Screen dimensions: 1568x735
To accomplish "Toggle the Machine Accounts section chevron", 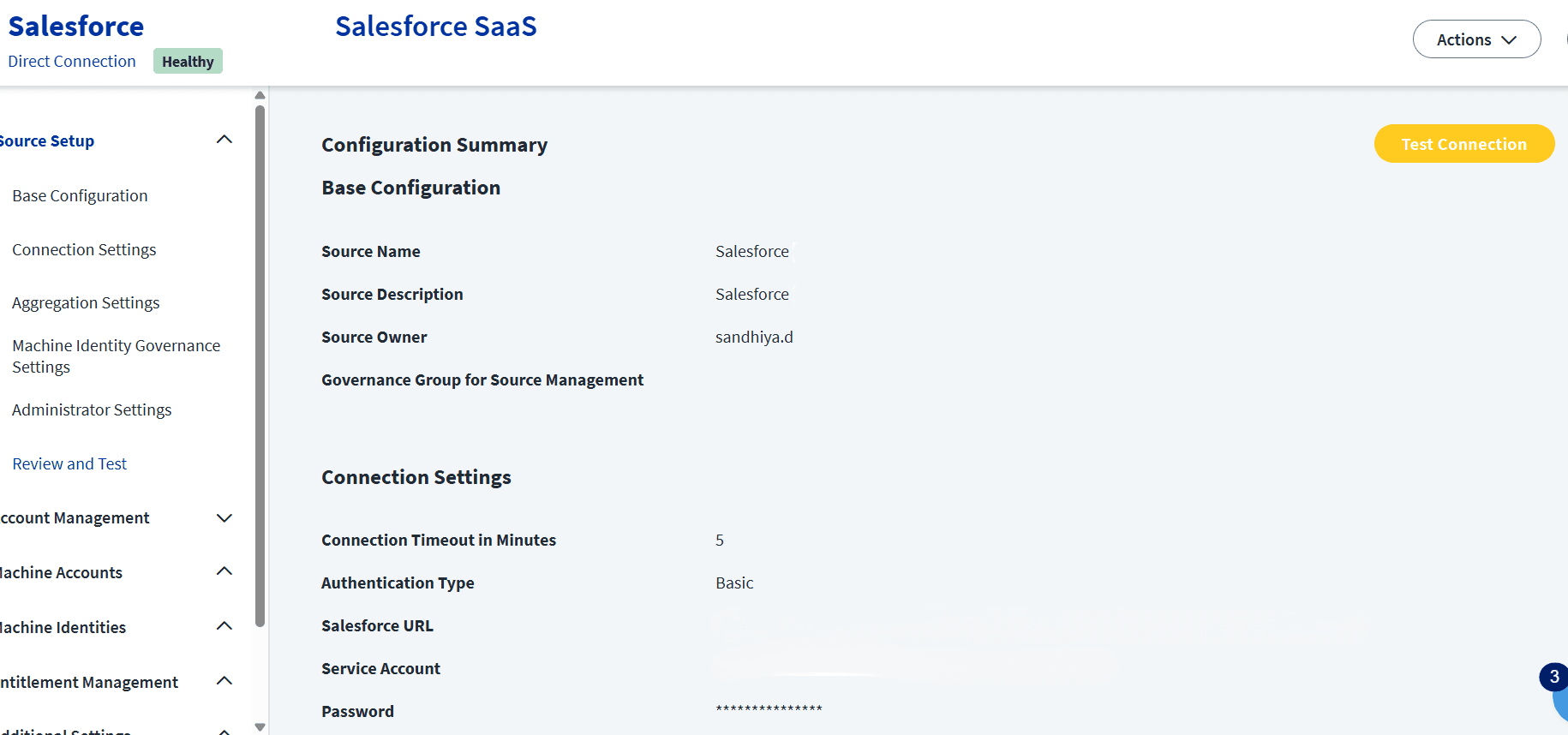I will 224,571.
